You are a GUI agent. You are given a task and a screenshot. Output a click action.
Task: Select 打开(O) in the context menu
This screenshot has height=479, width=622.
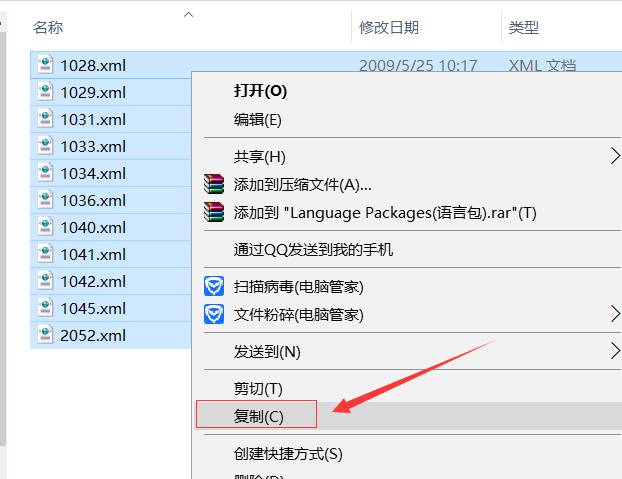point(260,91)
